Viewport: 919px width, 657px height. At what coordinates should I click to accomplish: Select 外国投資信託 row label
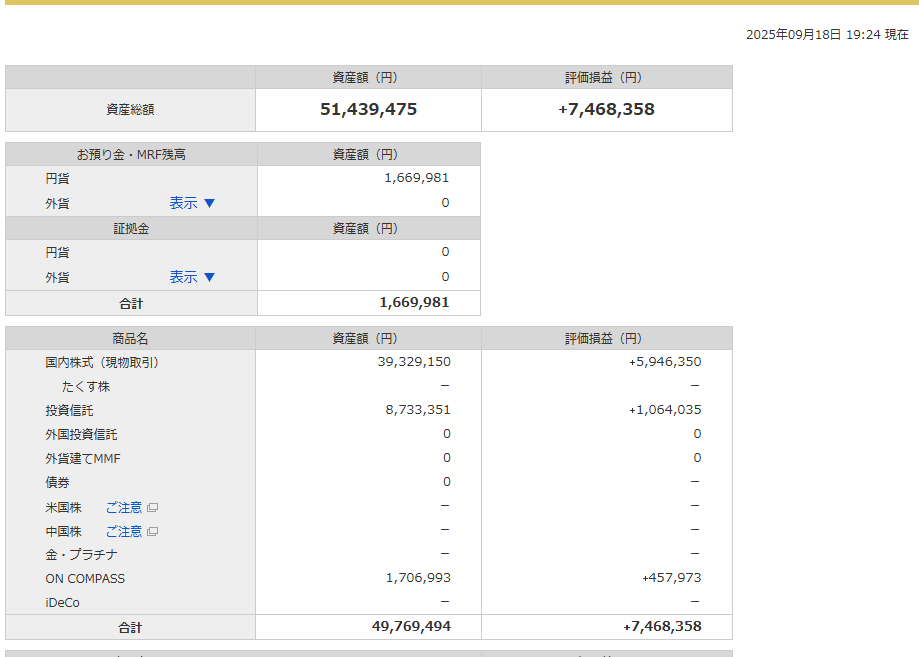tap(81, 435)
